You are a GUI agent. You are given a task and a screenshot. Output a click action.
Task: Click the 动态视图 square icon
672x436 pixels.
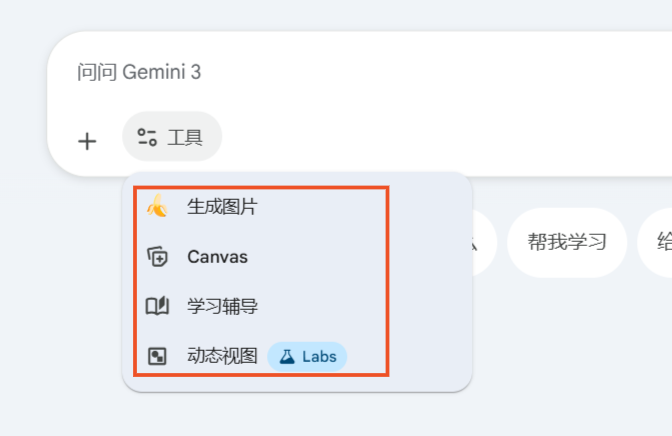coord(157,356)
